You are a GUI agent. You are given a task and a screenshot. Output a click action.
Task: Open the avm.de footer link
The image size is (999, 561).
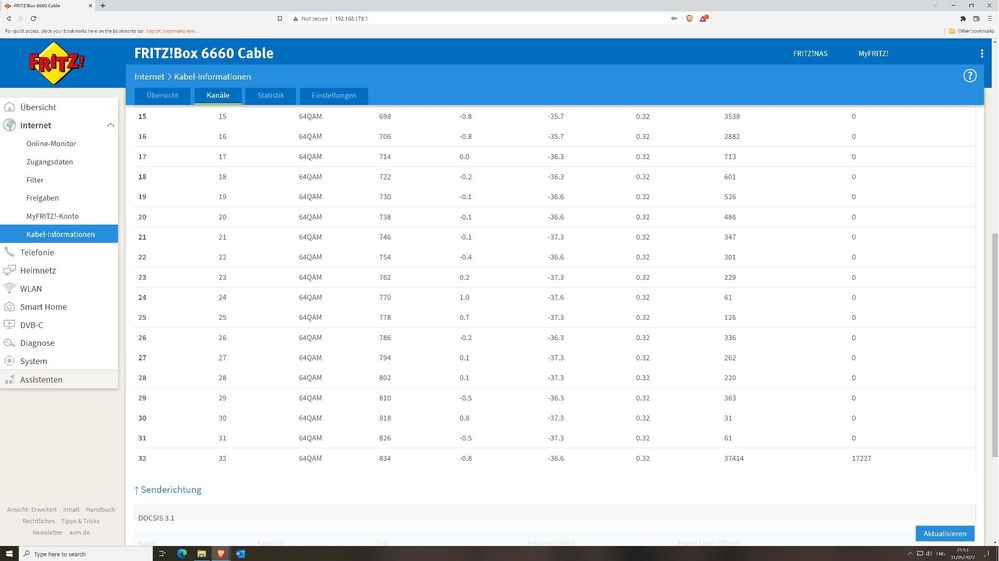click(79, 532)
